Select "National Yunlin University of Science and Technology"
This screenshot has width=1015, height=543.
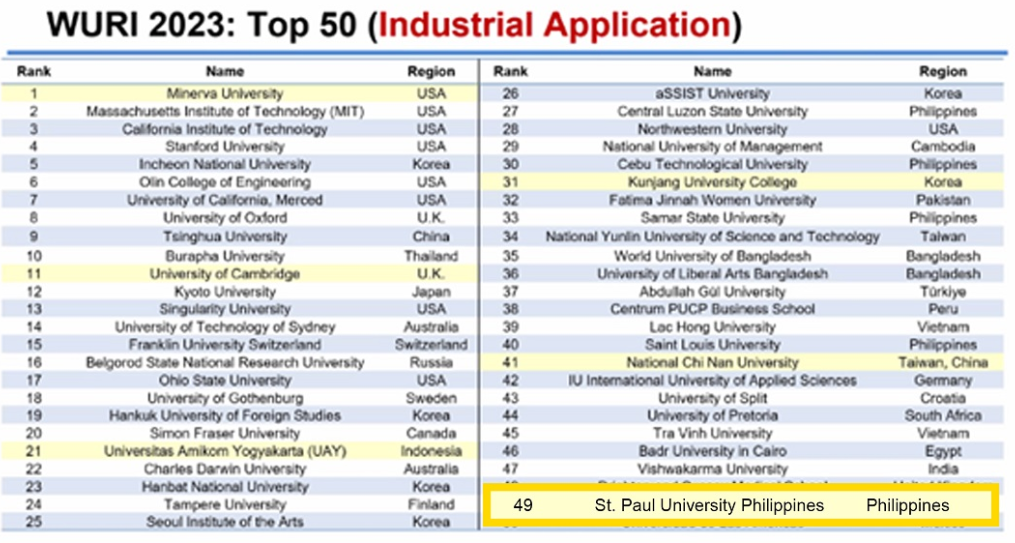(x=712, y=237)
